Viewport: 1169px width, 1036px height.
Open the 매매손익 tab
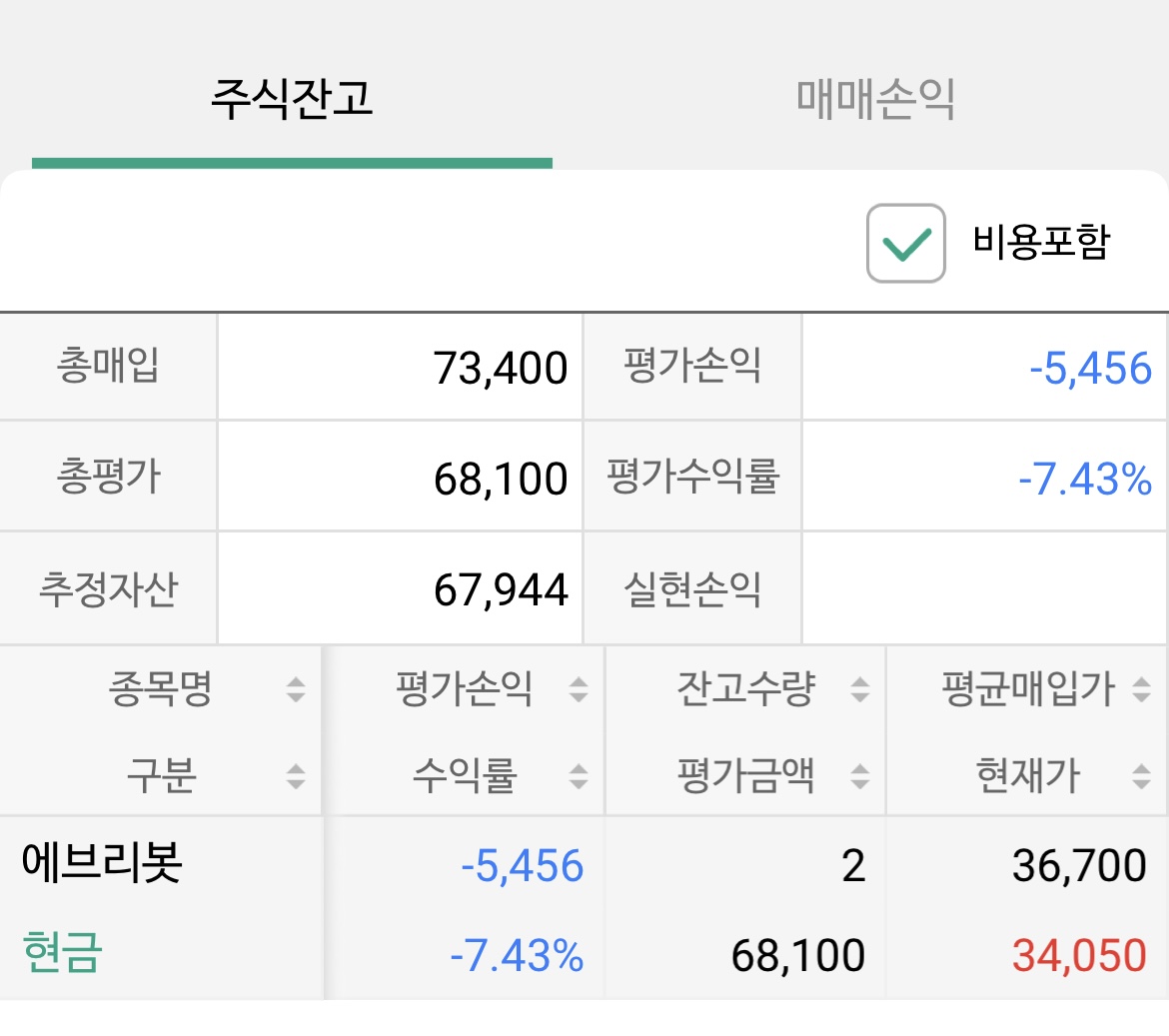(x=876, y=98)
